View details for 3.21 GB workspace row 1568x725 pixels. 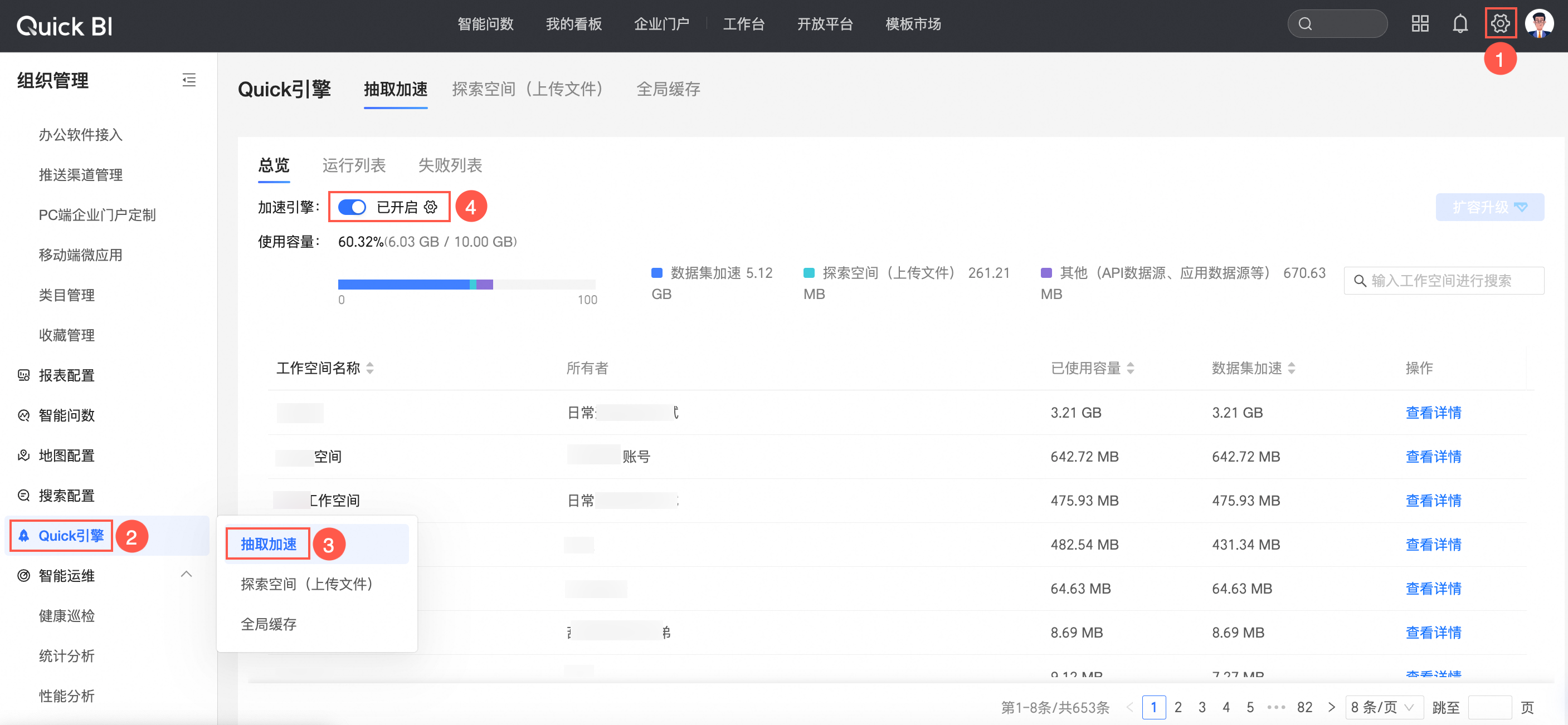click(x=1434, y=413)
